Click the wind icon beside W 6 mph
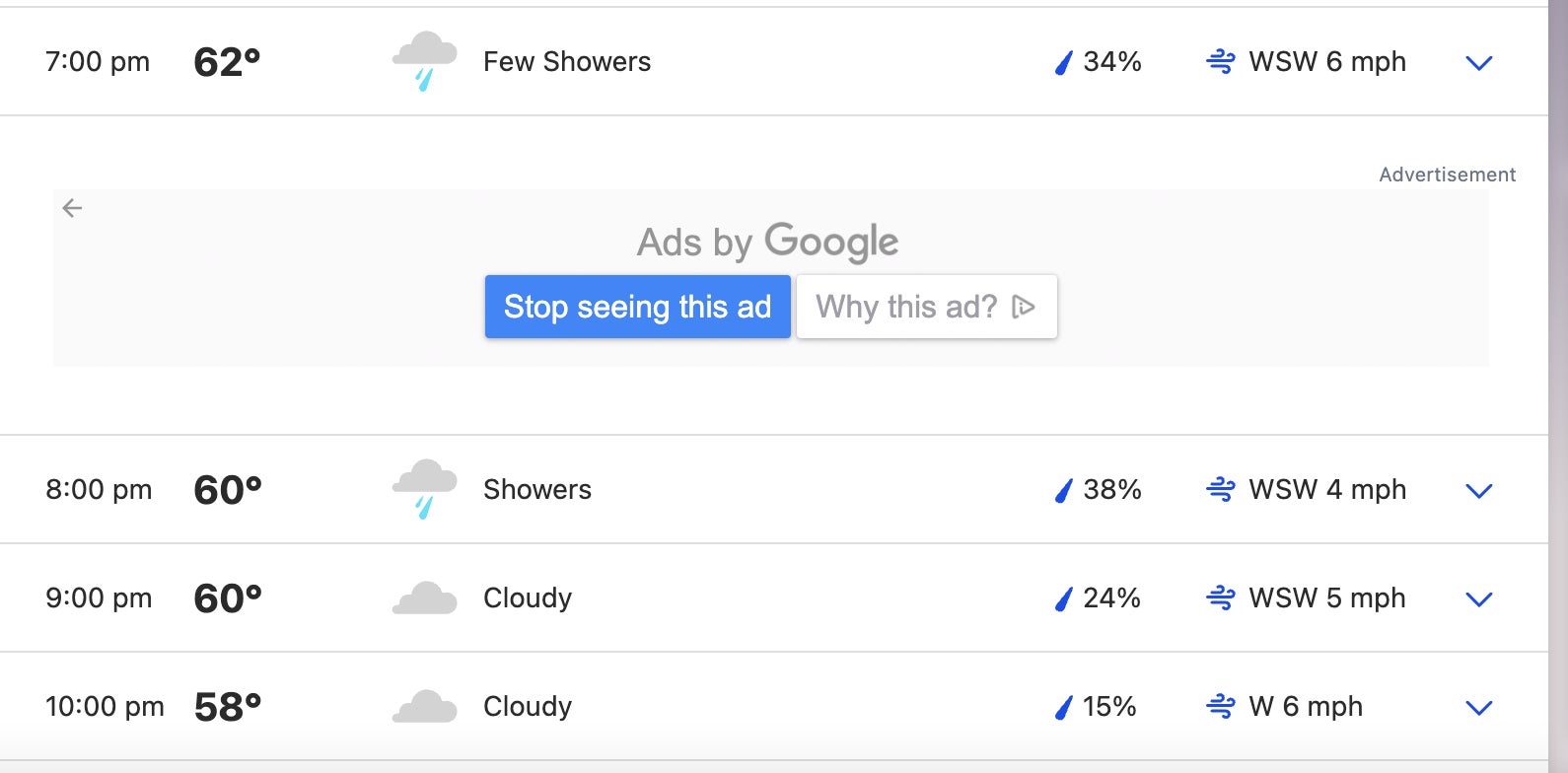 pos(1220,707)
